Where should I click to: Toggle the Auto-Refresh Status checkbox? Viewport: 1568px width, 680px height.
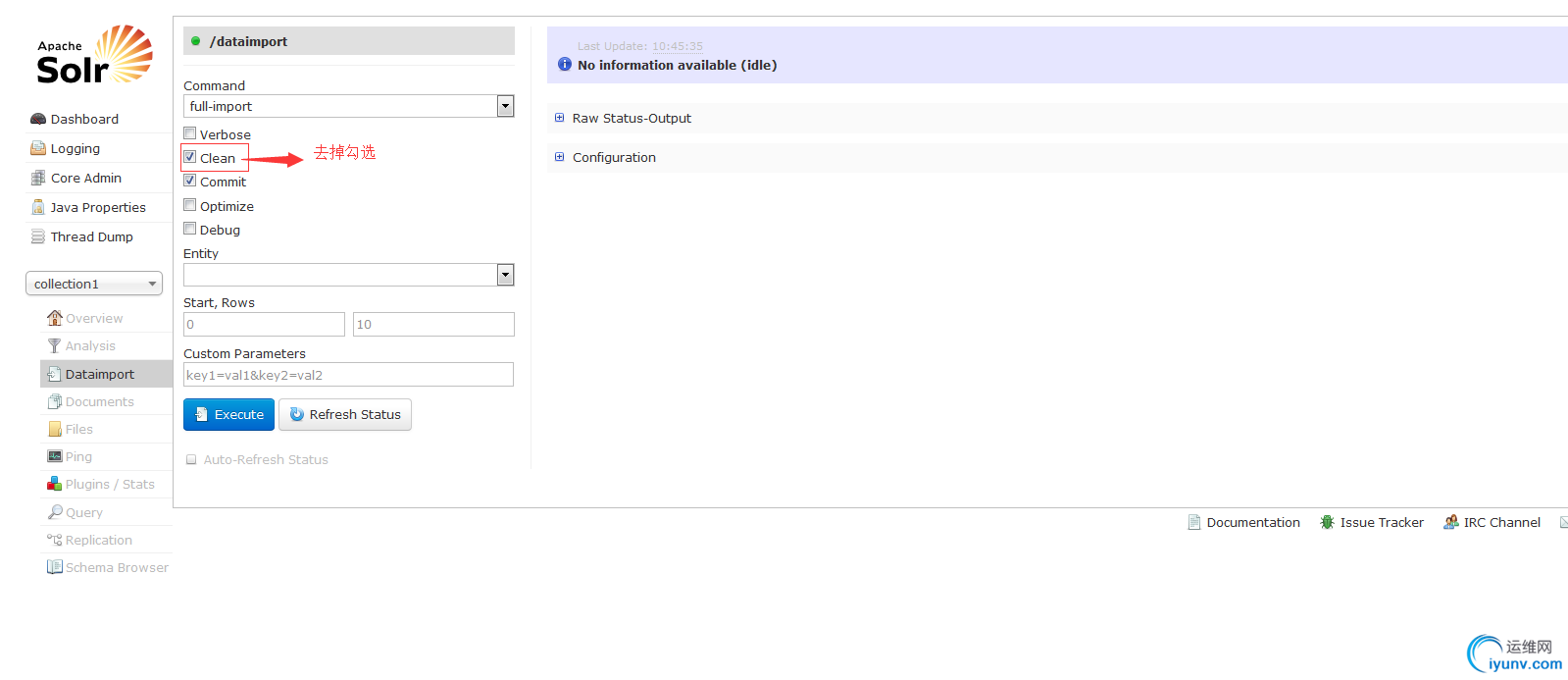(191, 459)
